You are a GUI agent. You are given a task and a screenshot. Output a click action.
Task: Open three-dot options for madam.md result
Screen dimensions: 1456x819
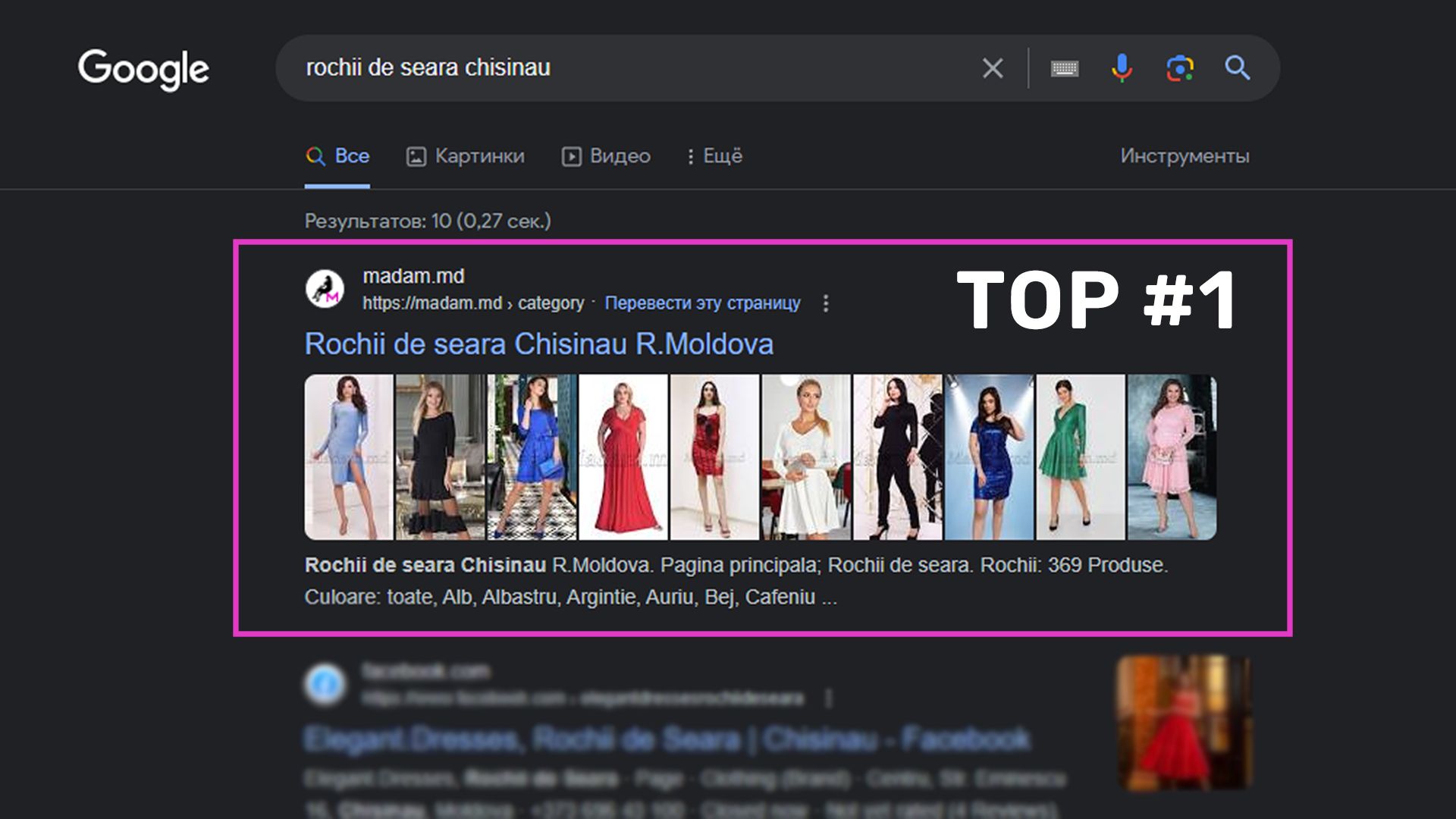[x=826, y=303]
